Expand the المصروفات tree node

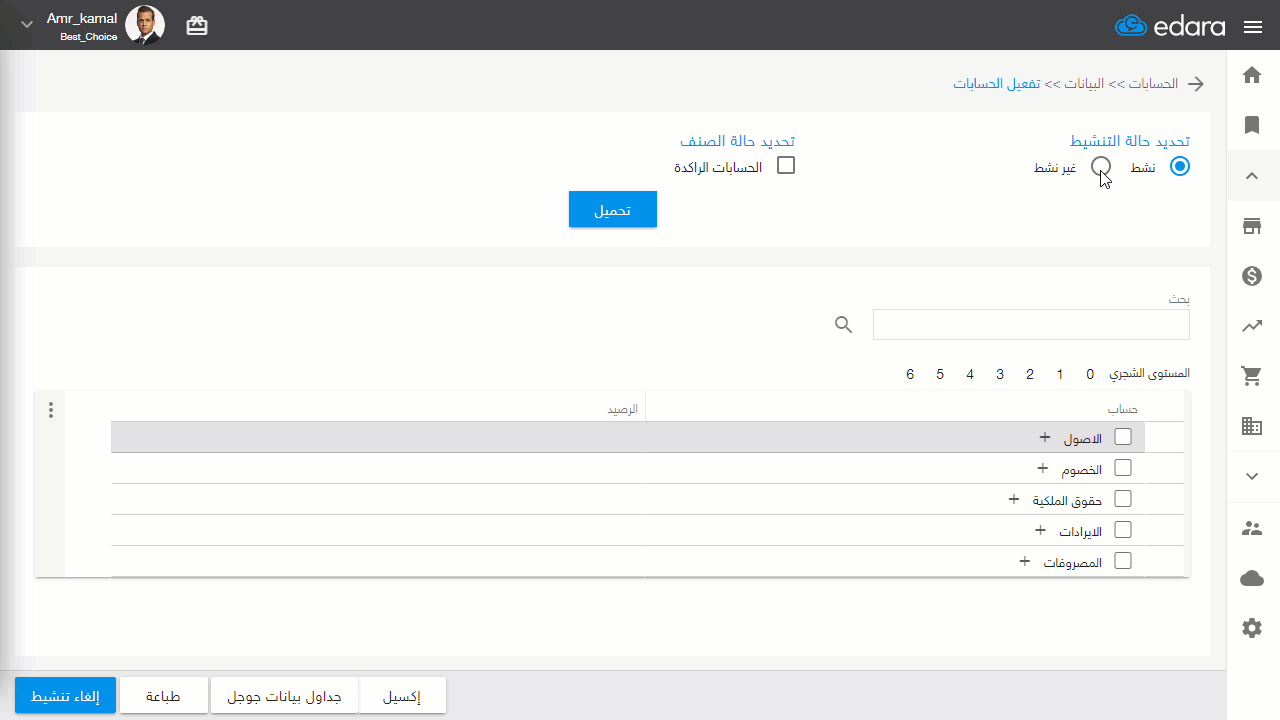pos(1024,561)
